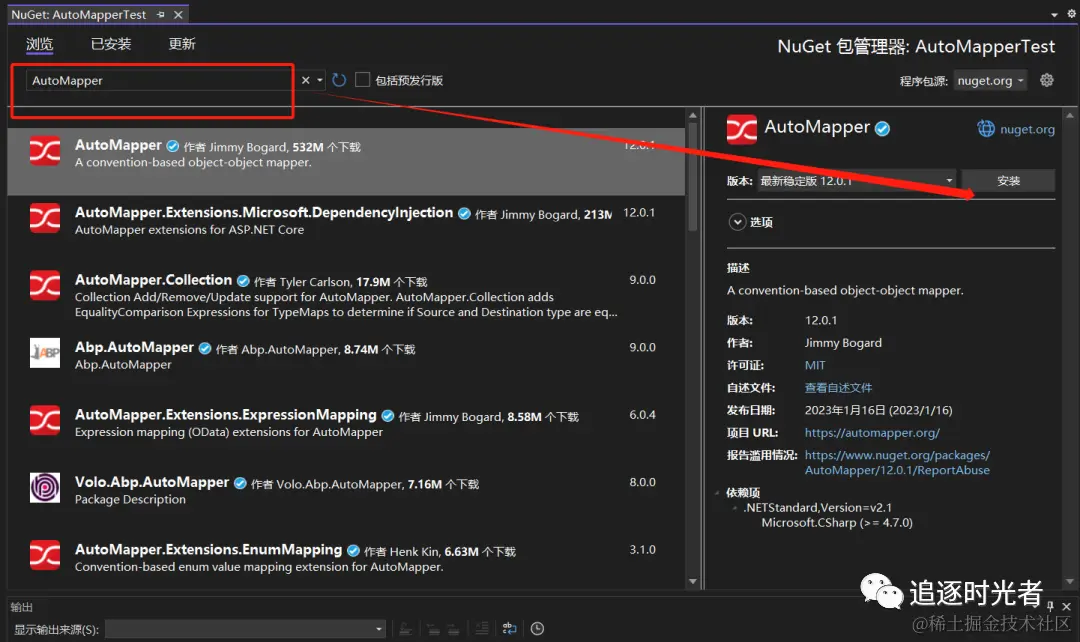Open the nuget.org link in details pane
The width and height of the screenshot is (1080, 642).
point(1027,129)
